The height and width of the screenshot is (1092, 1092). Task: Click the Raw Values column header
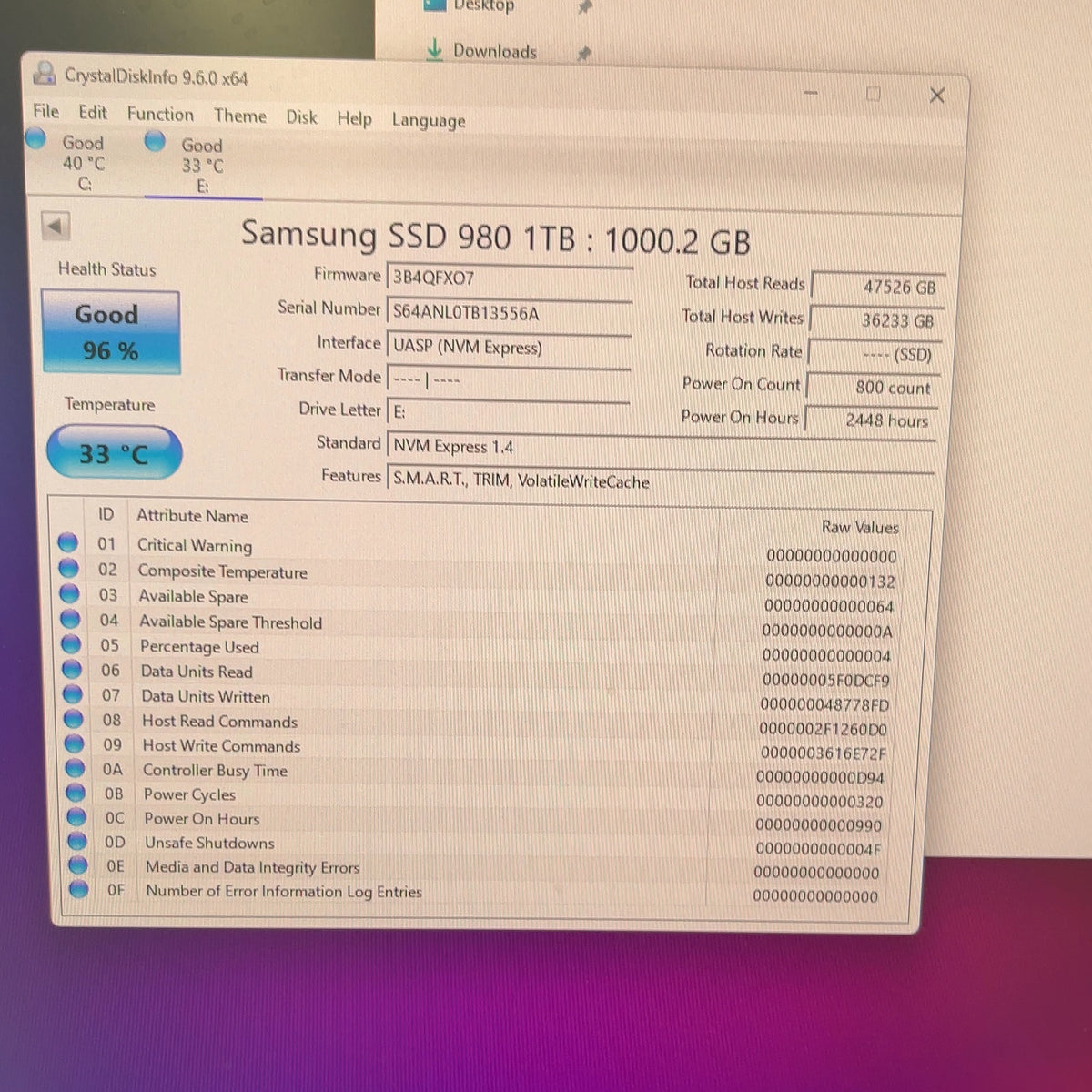click(x=860, y=527)
